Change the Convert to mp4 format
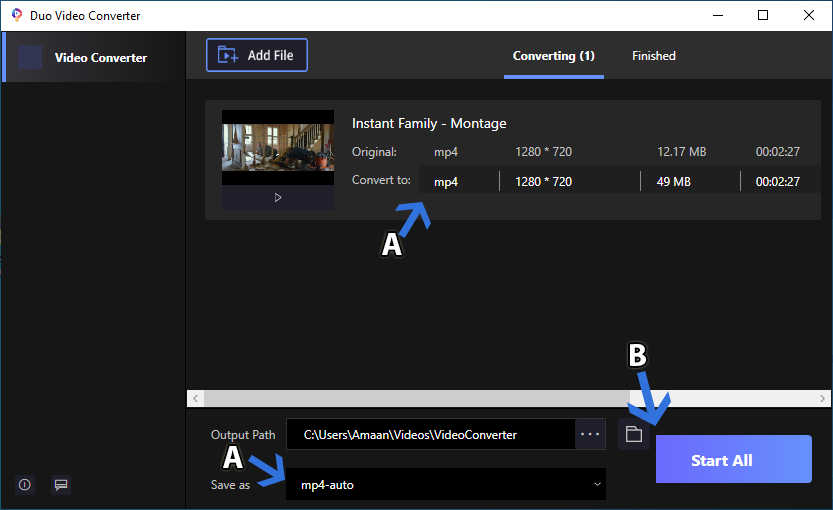 [x=446, y=182]
